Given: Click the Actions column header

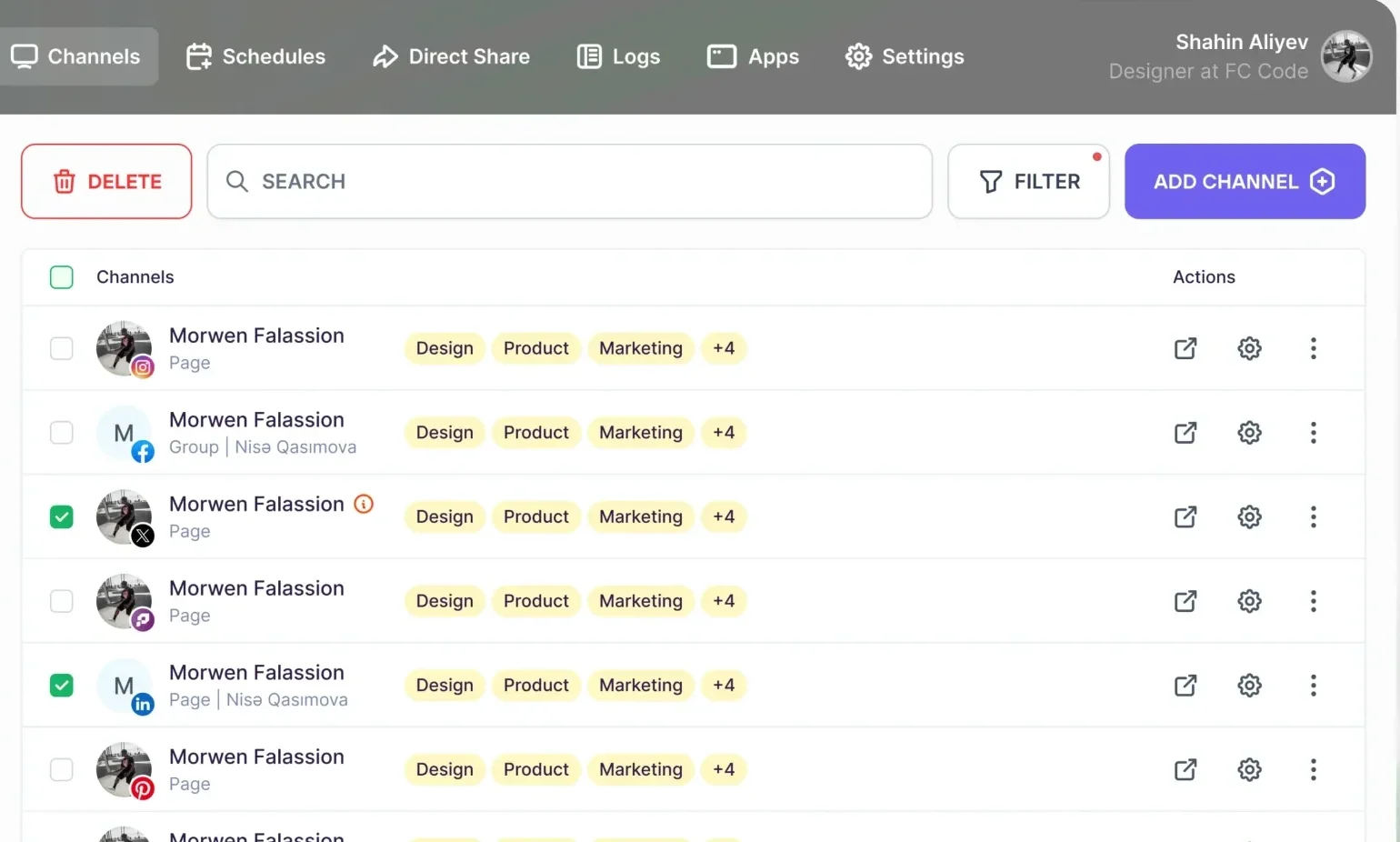Looking at the screenshot, I should point(1204,277).
